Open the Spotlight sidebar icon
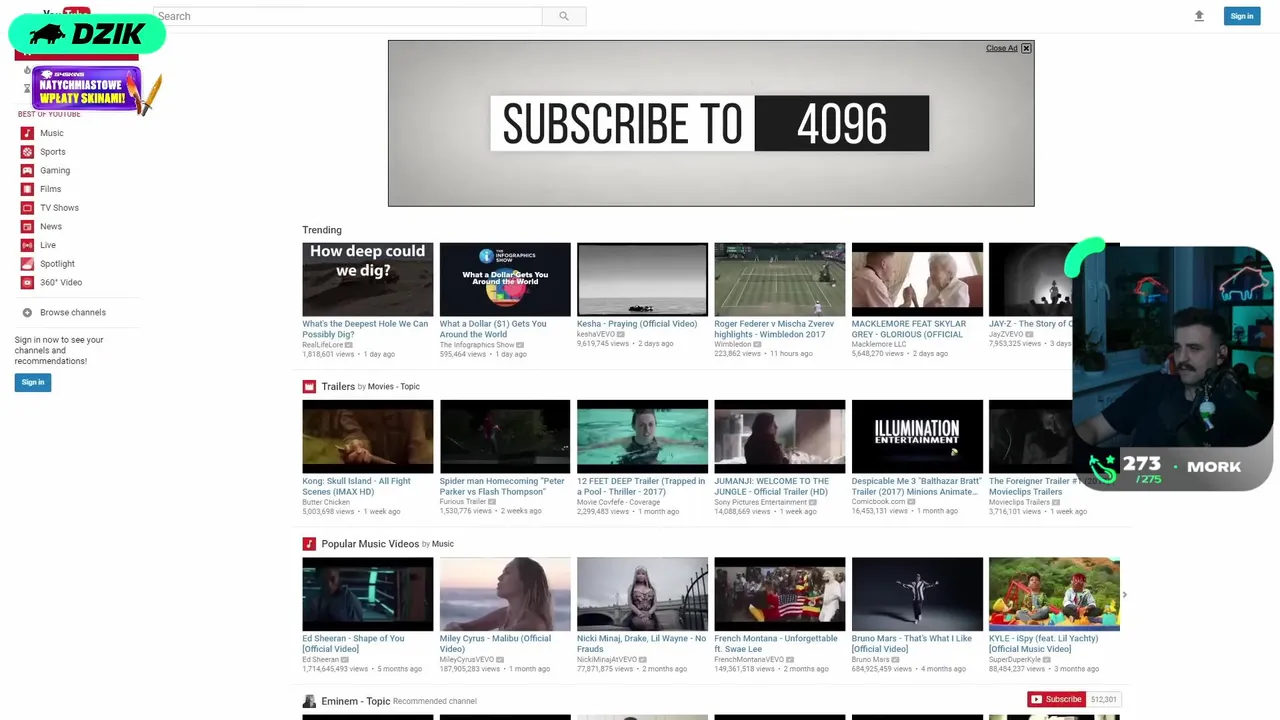The width and height of the screenshot is (1280, 720). [x=27, y=264]
